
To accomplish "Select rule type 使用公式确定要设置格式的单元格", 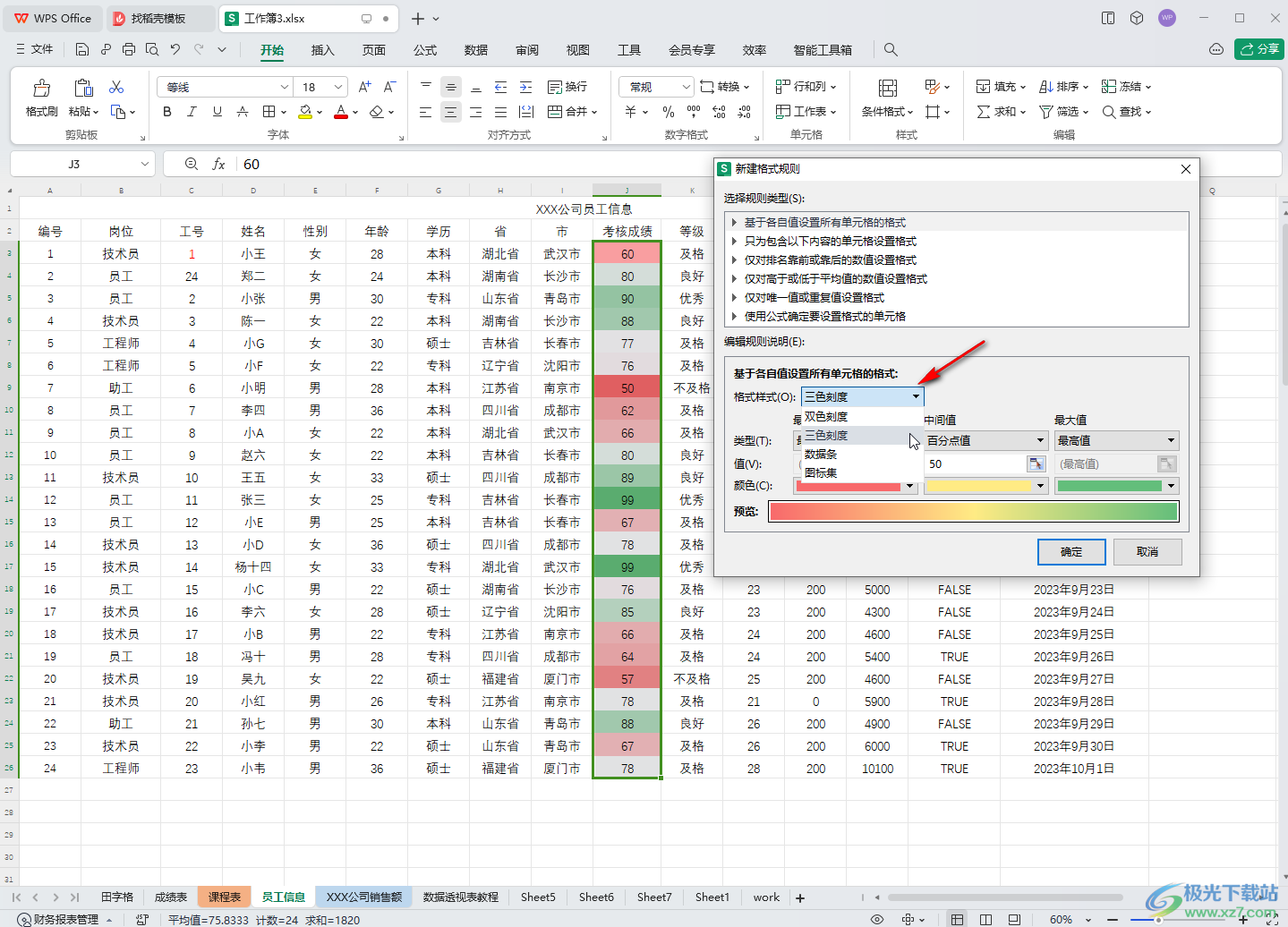I will coord(825,316).
